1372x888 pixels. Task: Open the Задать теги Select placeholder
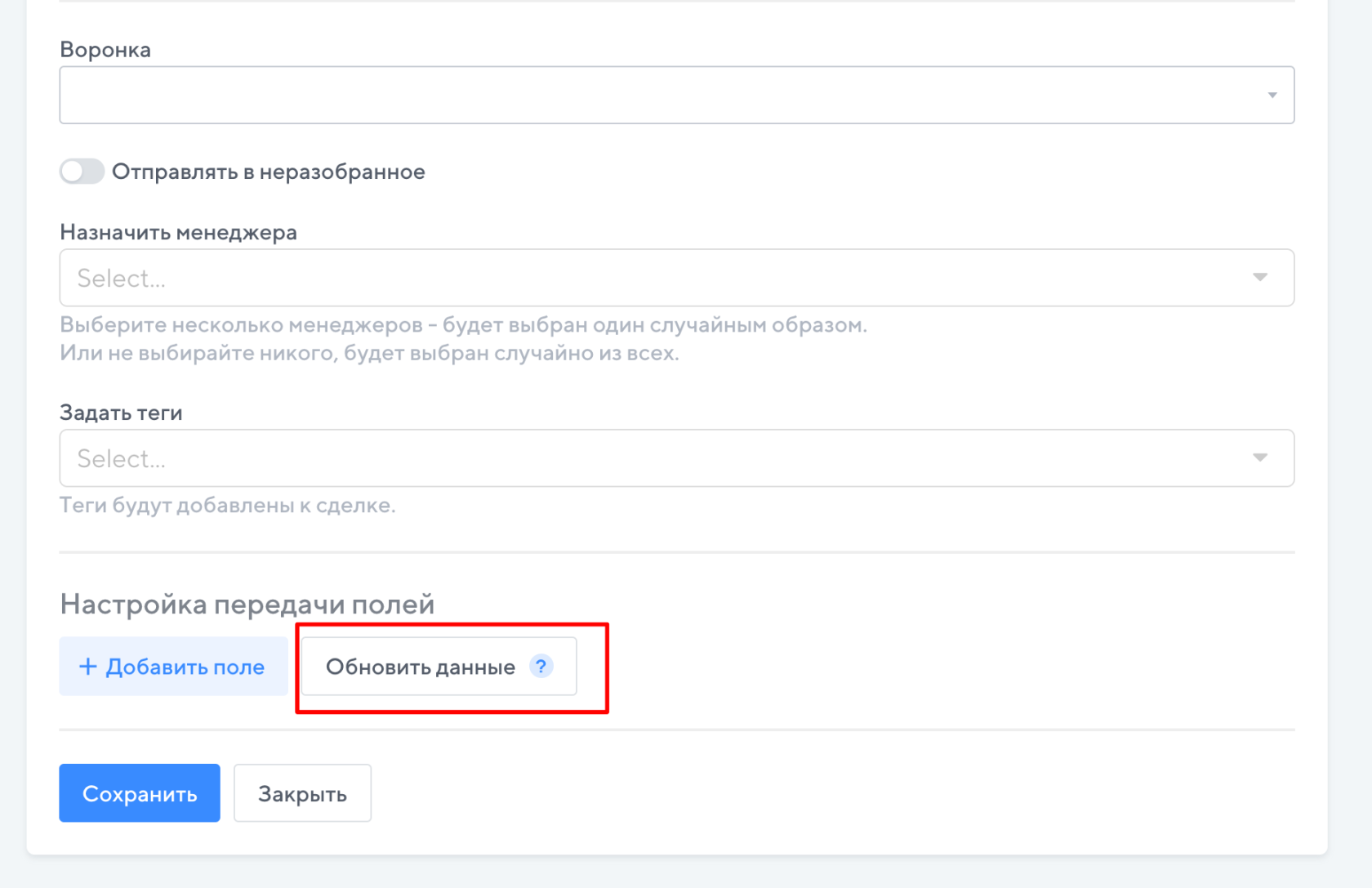pos(121,458)
